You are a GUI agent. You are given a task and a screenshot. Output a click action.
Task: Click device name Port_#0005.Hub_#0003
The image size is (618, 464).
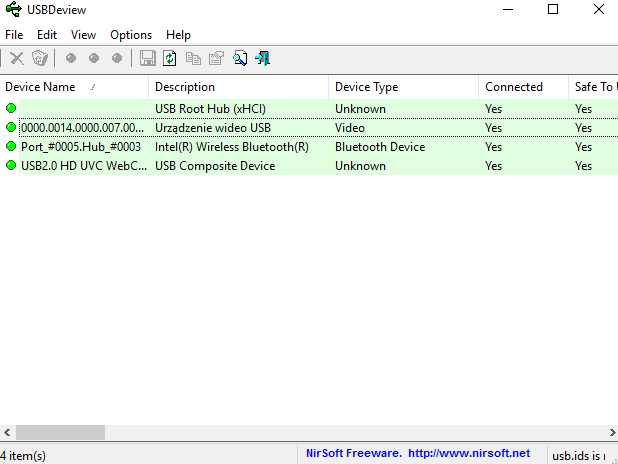pos(81,147)
